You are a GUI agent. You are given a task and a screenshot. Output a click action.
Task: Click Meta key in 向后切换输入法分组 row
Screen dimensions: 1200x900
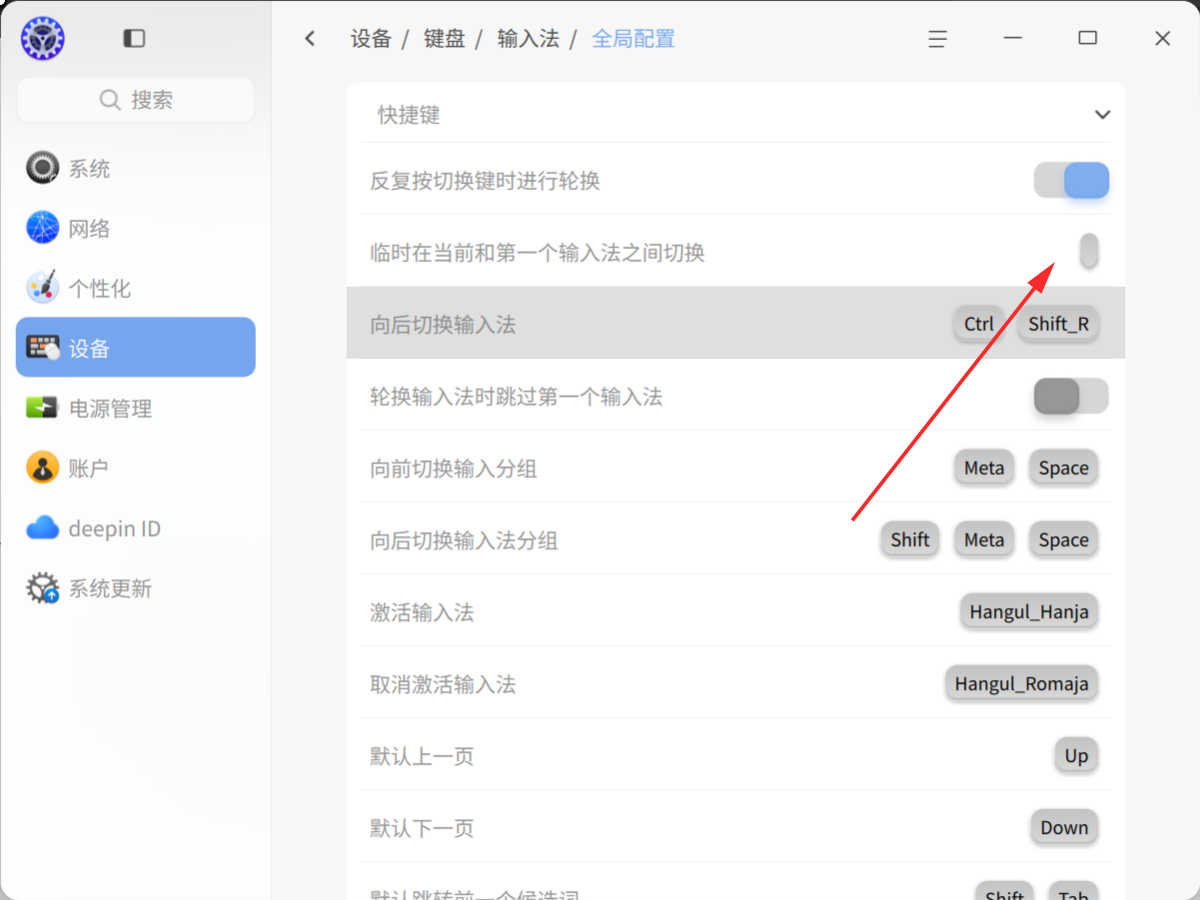(984, 540)
